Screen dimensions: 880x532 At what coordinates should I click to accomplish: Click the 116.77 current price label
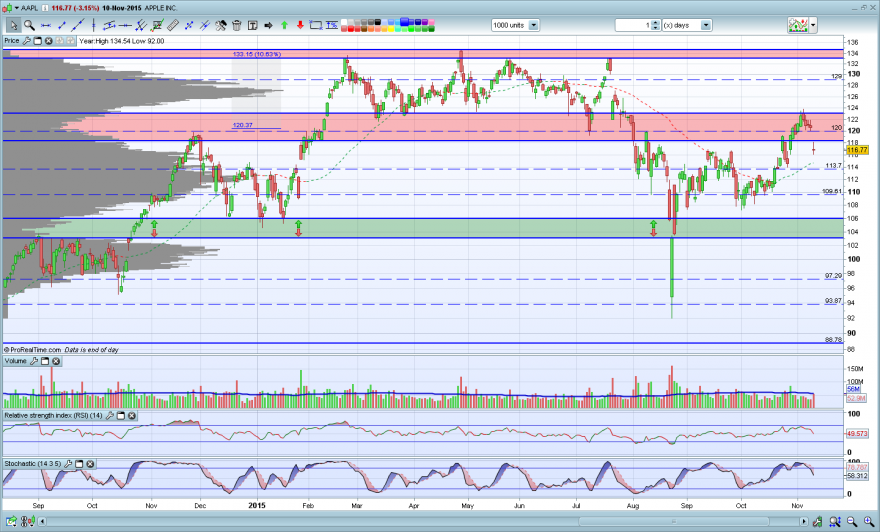tap(857, 150)
